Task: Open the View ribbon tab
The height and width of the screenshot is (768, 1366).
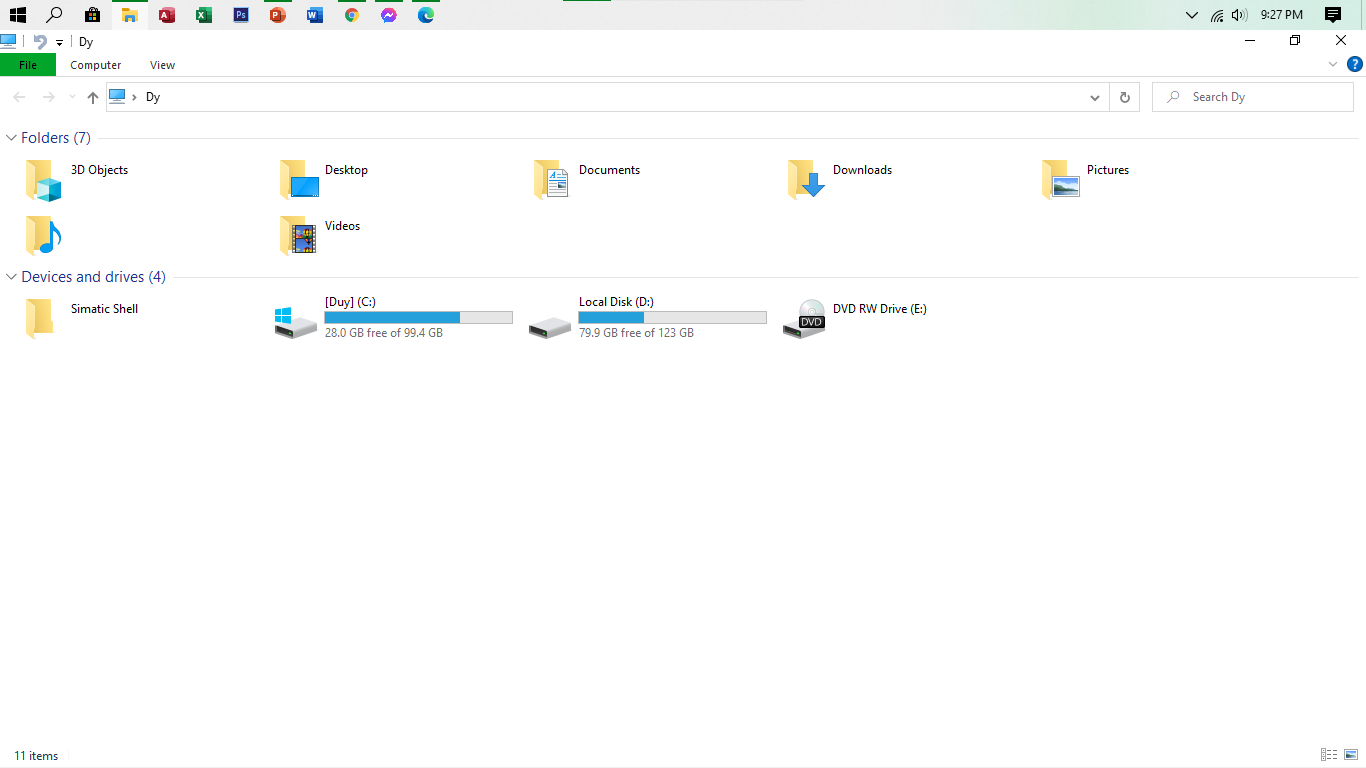Action: click(162, 64)
